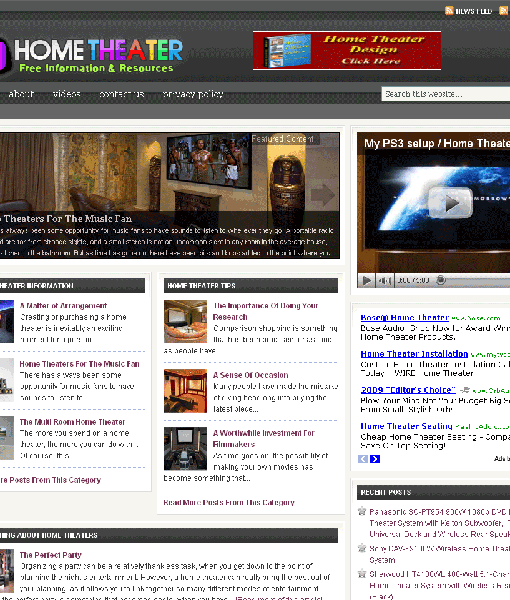
Task: Go to next featured content slide arrow
Action: tap(323, 194)
